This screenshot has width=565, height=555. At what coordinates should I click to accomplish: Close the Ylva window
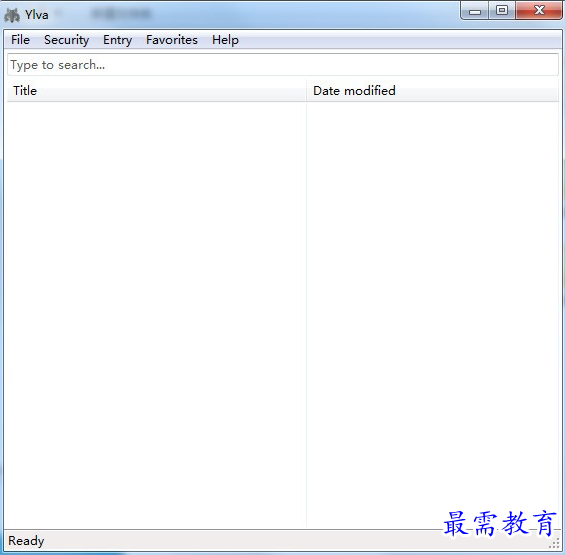539,10
